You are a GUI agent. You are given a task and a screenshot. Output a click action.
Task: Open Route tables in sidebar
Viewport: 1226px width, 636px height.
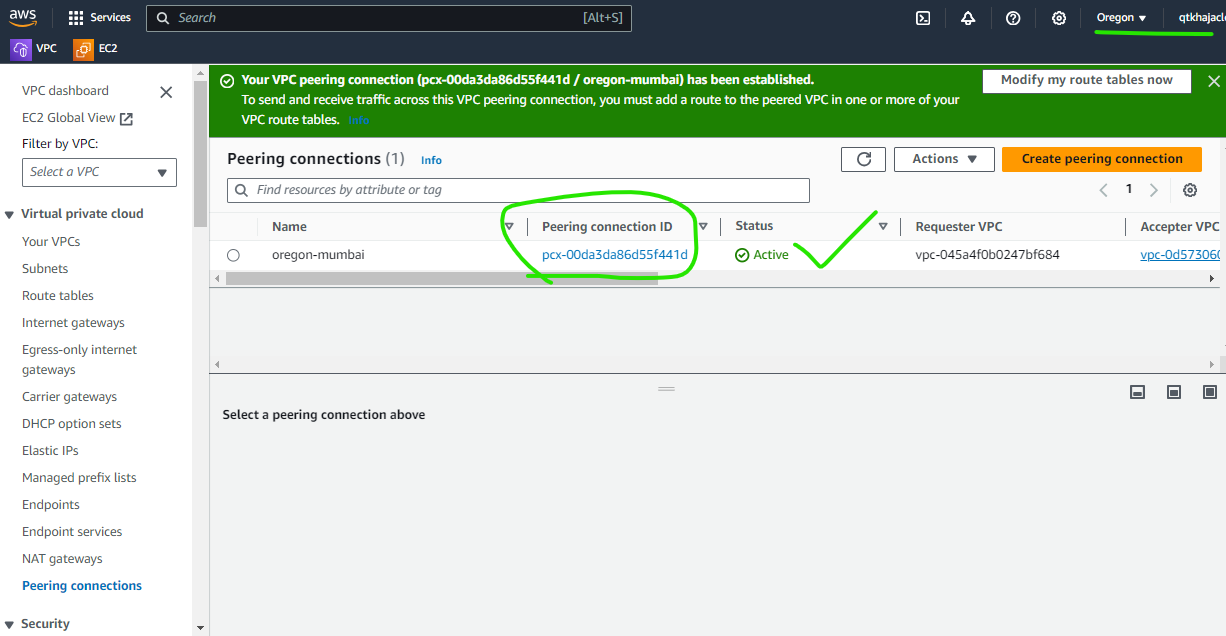[58, 296]
